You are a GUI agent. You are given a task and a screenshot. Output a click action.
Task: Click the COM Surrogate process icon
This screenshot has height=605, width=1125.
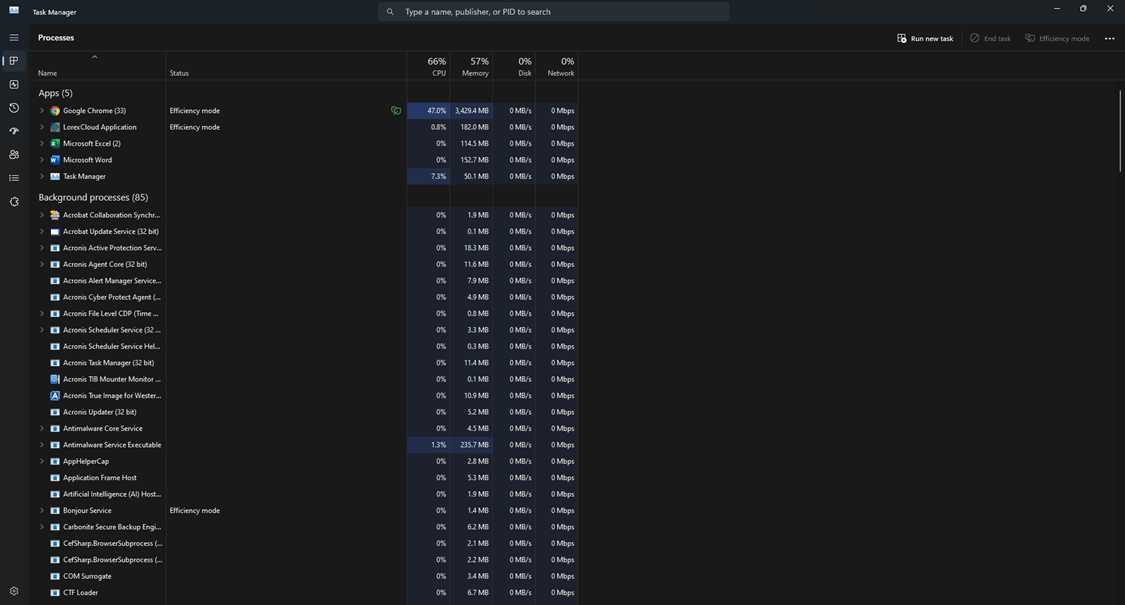[55, 576]
